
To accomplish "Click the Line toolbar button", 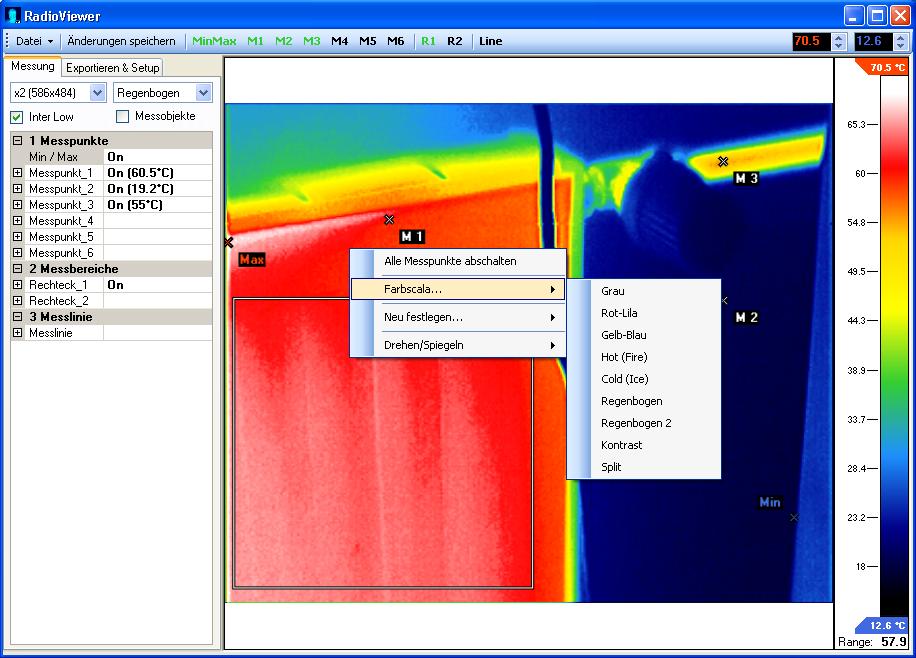I will coord(490,41).
